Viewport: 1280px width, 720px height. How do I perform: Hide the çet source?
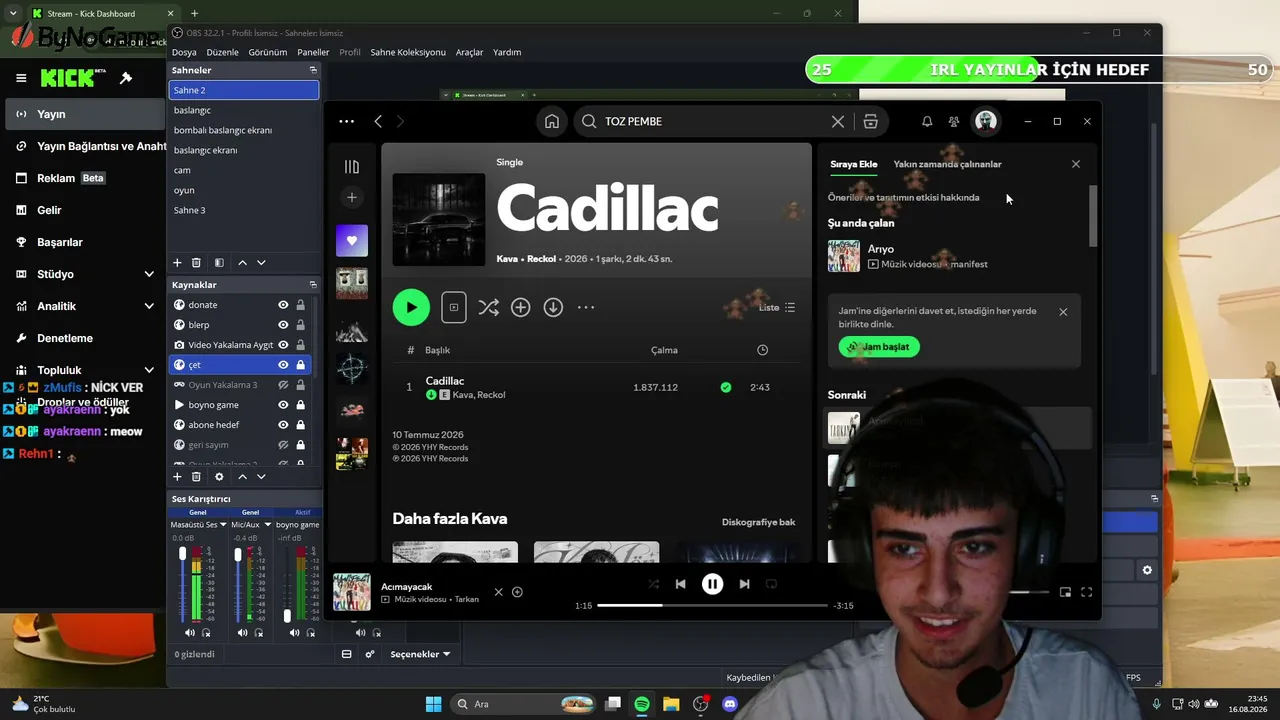click(283, 365)
